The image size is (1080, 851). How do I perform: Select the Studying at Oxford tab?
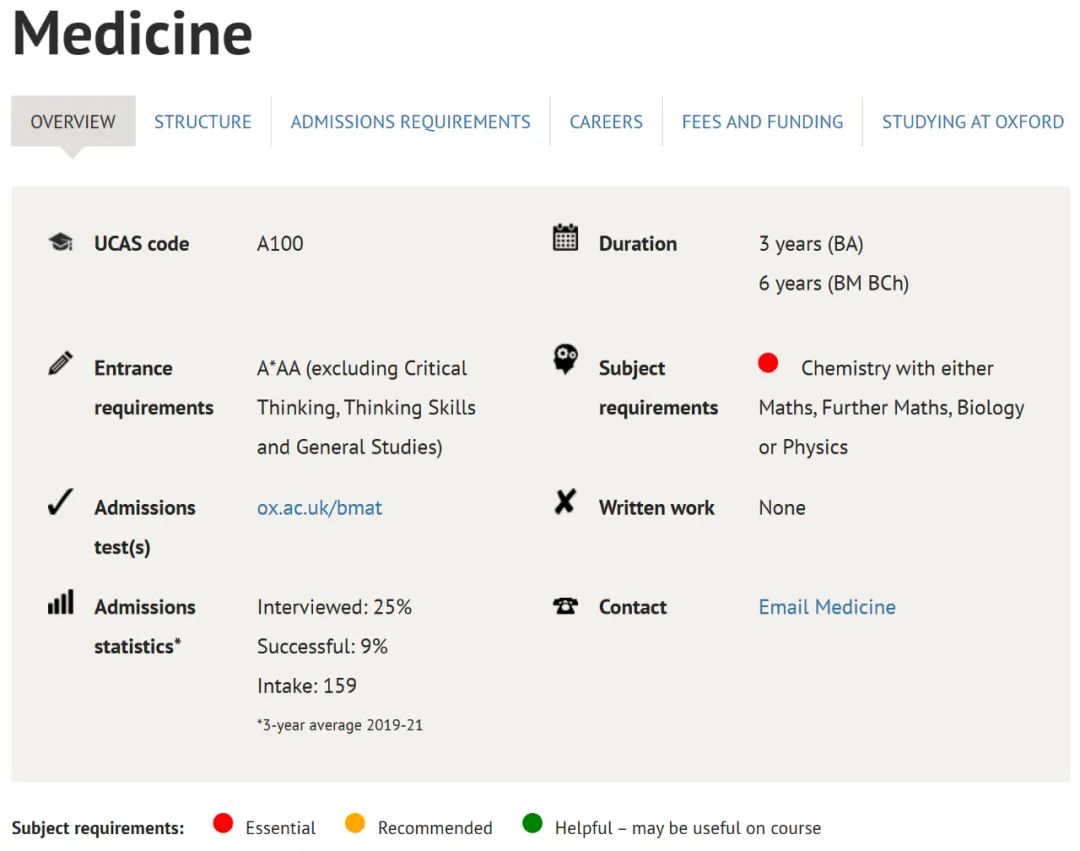[972, 122]
